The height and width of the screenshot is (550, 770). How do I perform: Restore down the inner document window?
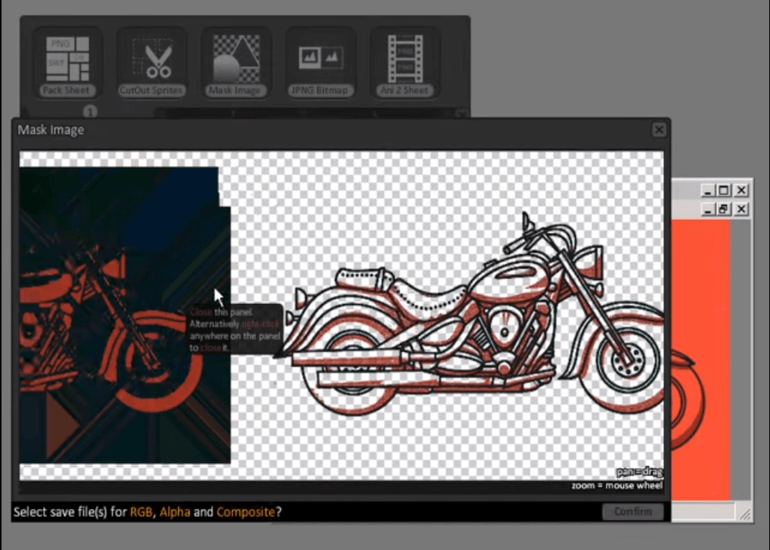(x=724, y=209)
